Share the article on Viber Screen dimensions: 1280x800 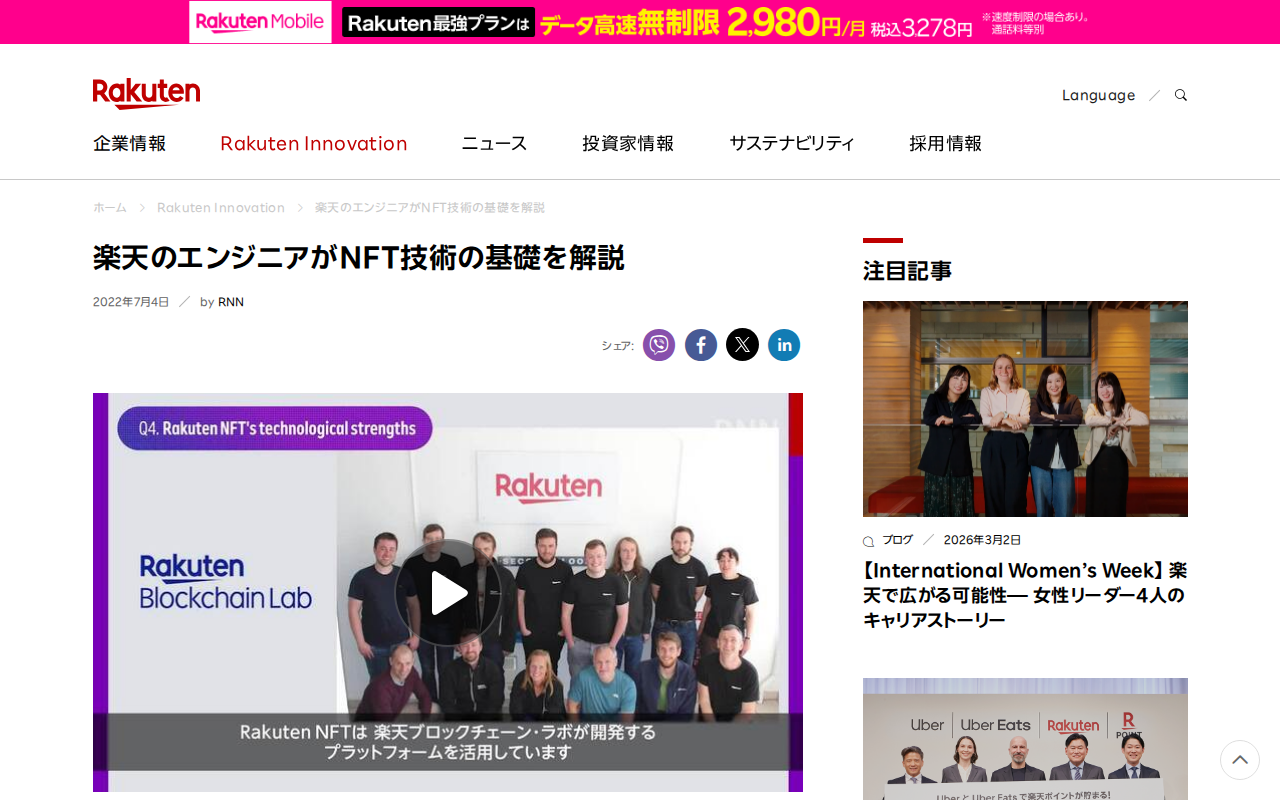point(659,345)
